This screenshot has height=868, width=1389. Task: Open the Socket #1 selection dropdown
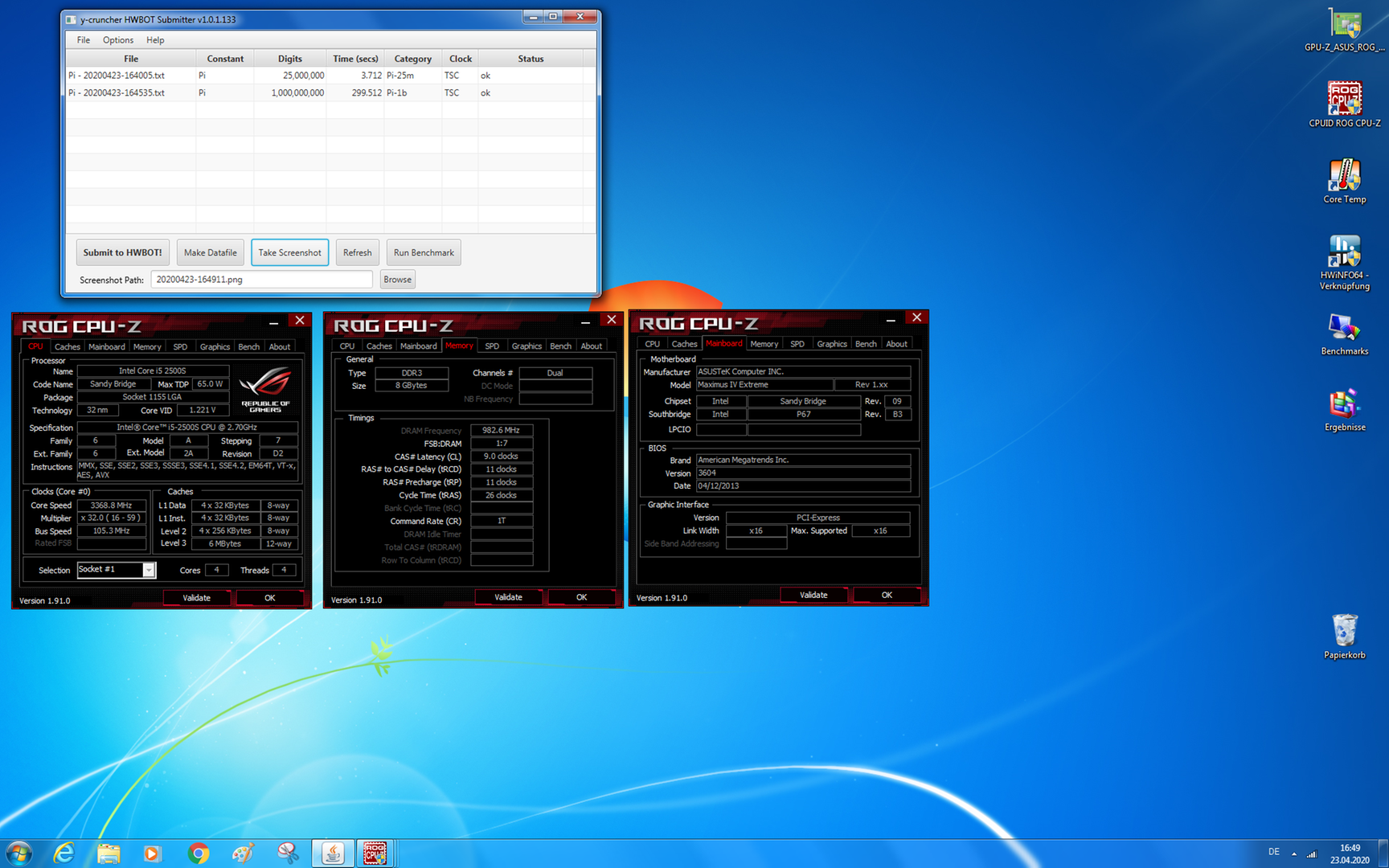click(149, 570)
